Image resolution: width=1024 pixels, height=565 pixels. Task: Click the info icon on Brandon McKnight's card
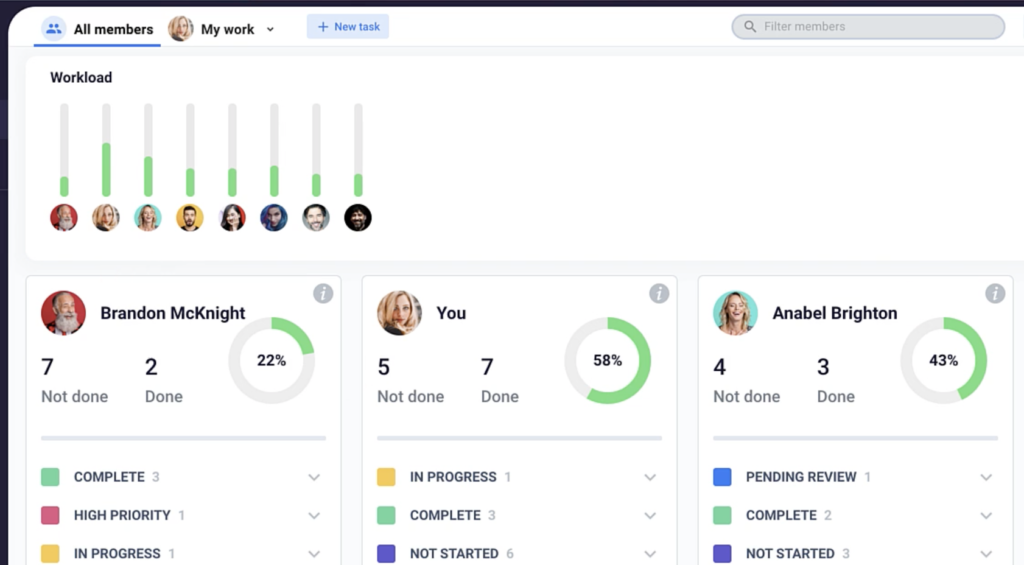click(323, 293)
